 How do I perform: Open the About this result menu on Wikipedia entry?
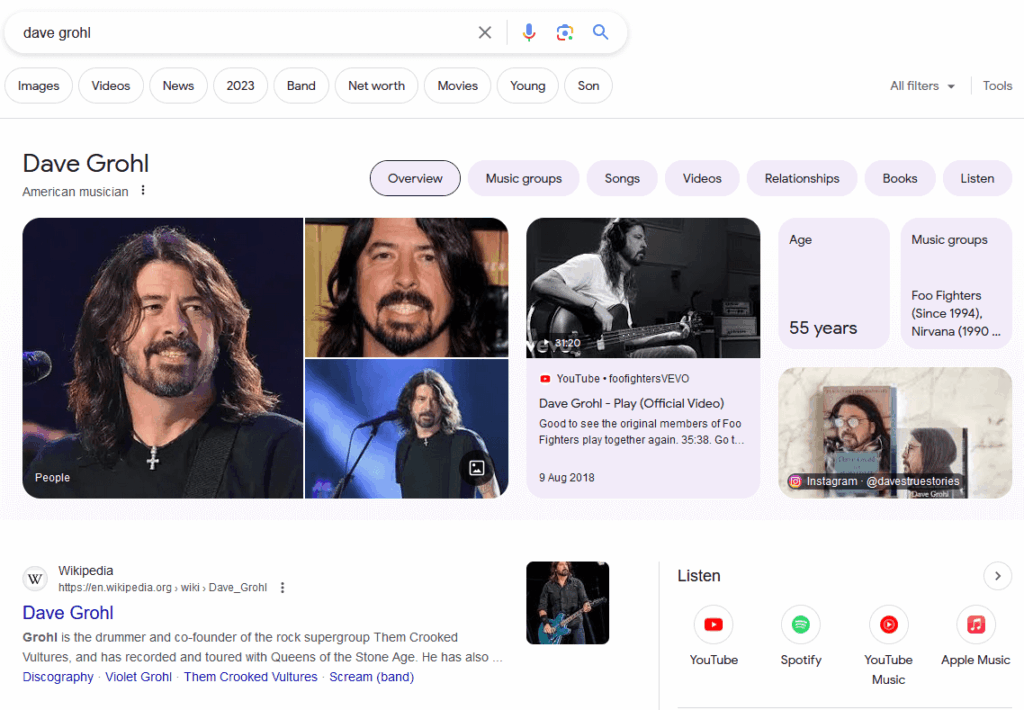point(283,587)
